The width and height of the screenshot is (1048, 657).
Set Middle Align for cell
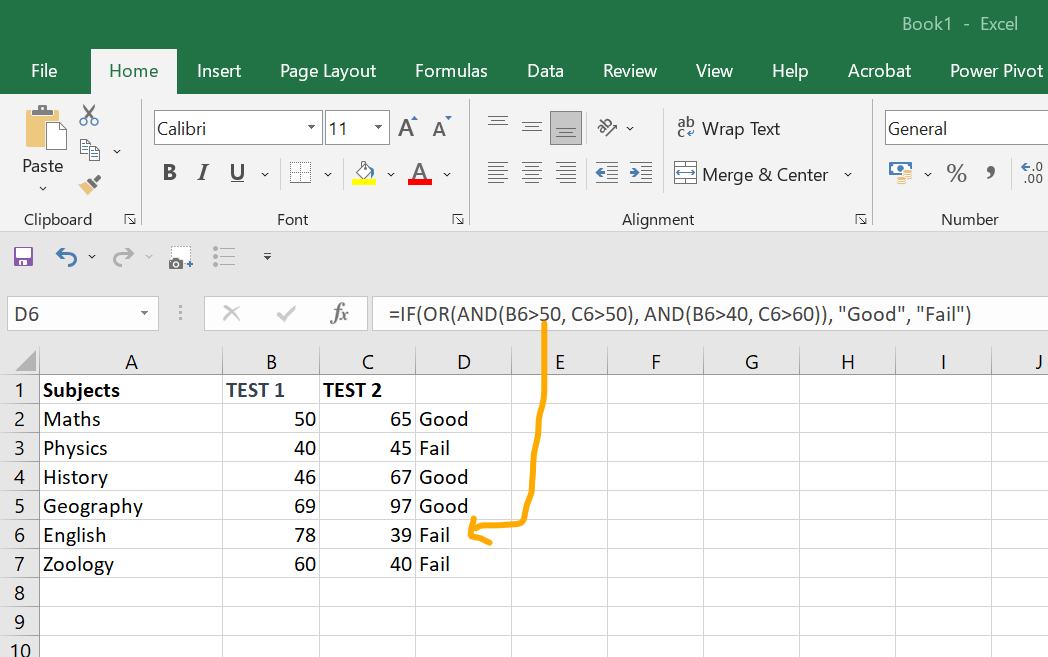[532, 127]
